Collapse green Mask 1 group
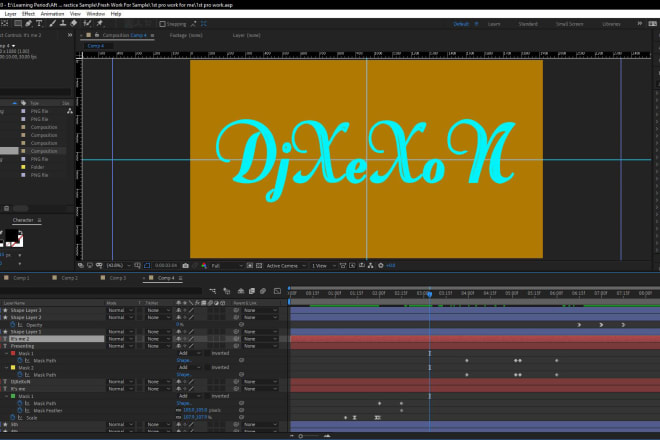 [6, 396]
